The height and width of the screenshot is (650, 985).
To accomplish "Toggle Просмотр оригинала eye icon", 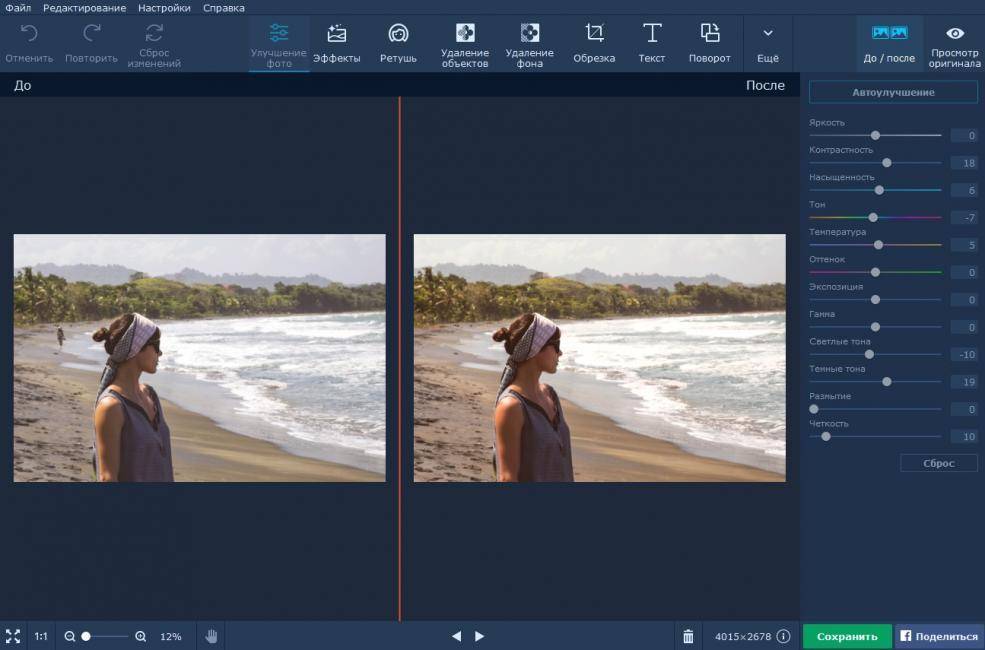I will pos(955,33).
